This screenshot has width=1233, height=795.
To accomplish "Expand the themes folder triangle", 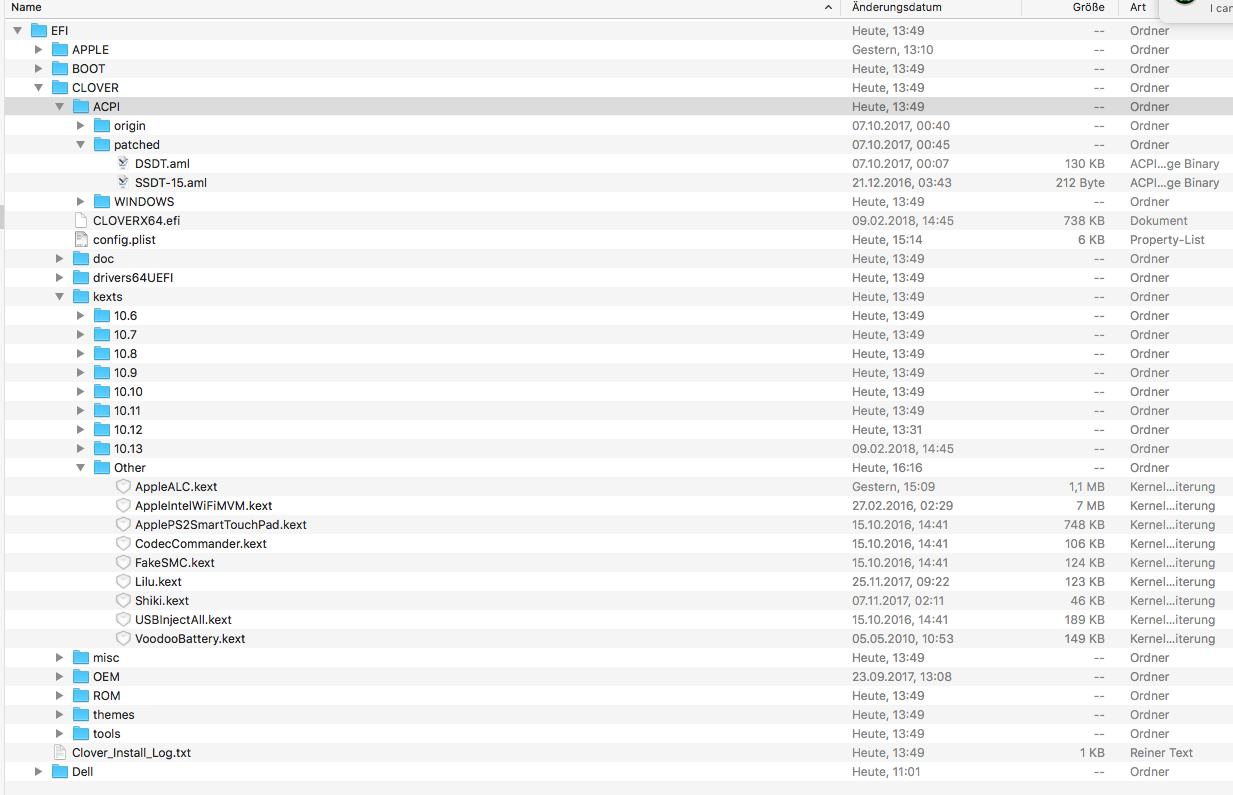I will point(60,715).
